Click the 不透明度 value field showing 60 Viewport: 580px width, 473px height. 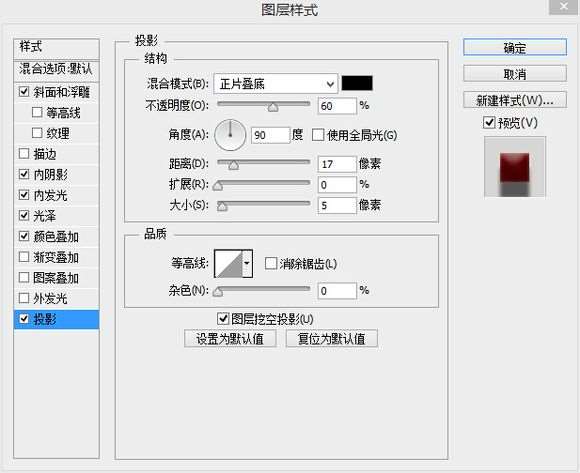click(337, 106)
